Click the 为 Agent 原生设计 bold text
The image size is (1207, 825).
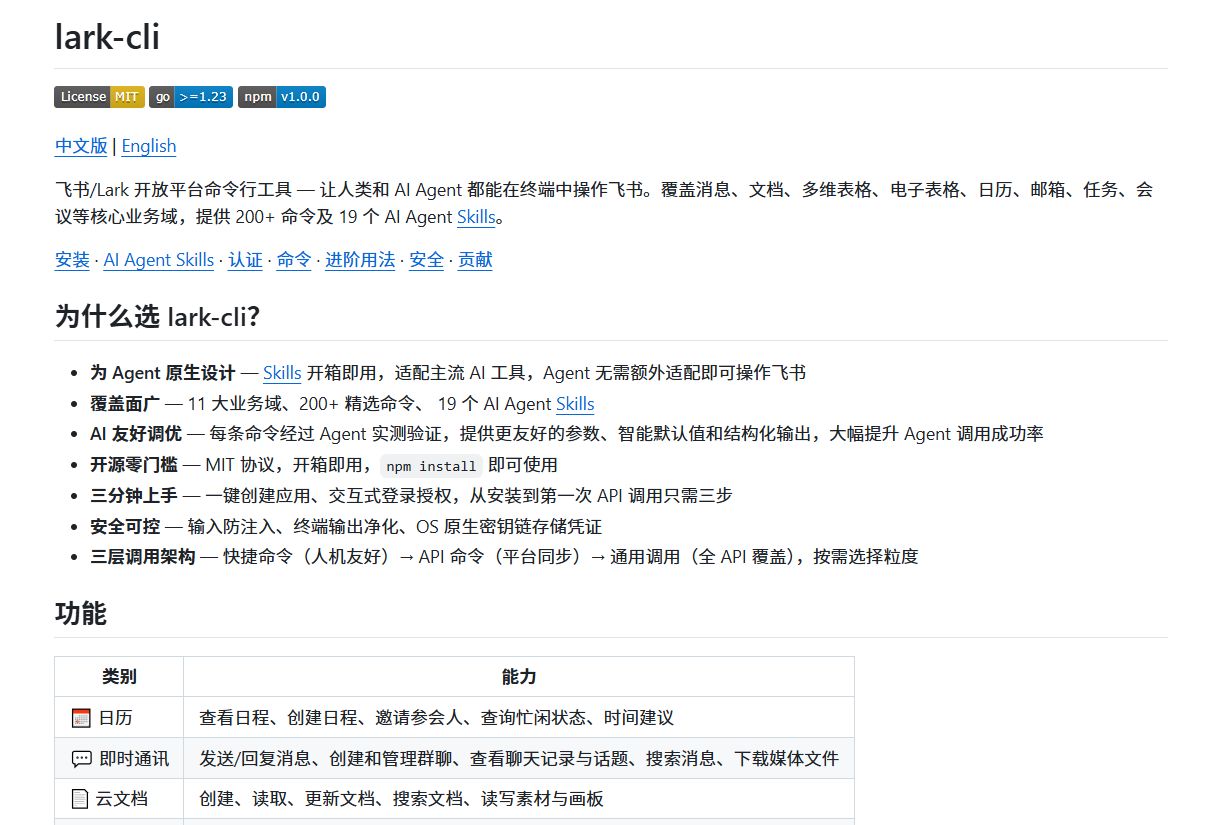click(x=163, y=373)
